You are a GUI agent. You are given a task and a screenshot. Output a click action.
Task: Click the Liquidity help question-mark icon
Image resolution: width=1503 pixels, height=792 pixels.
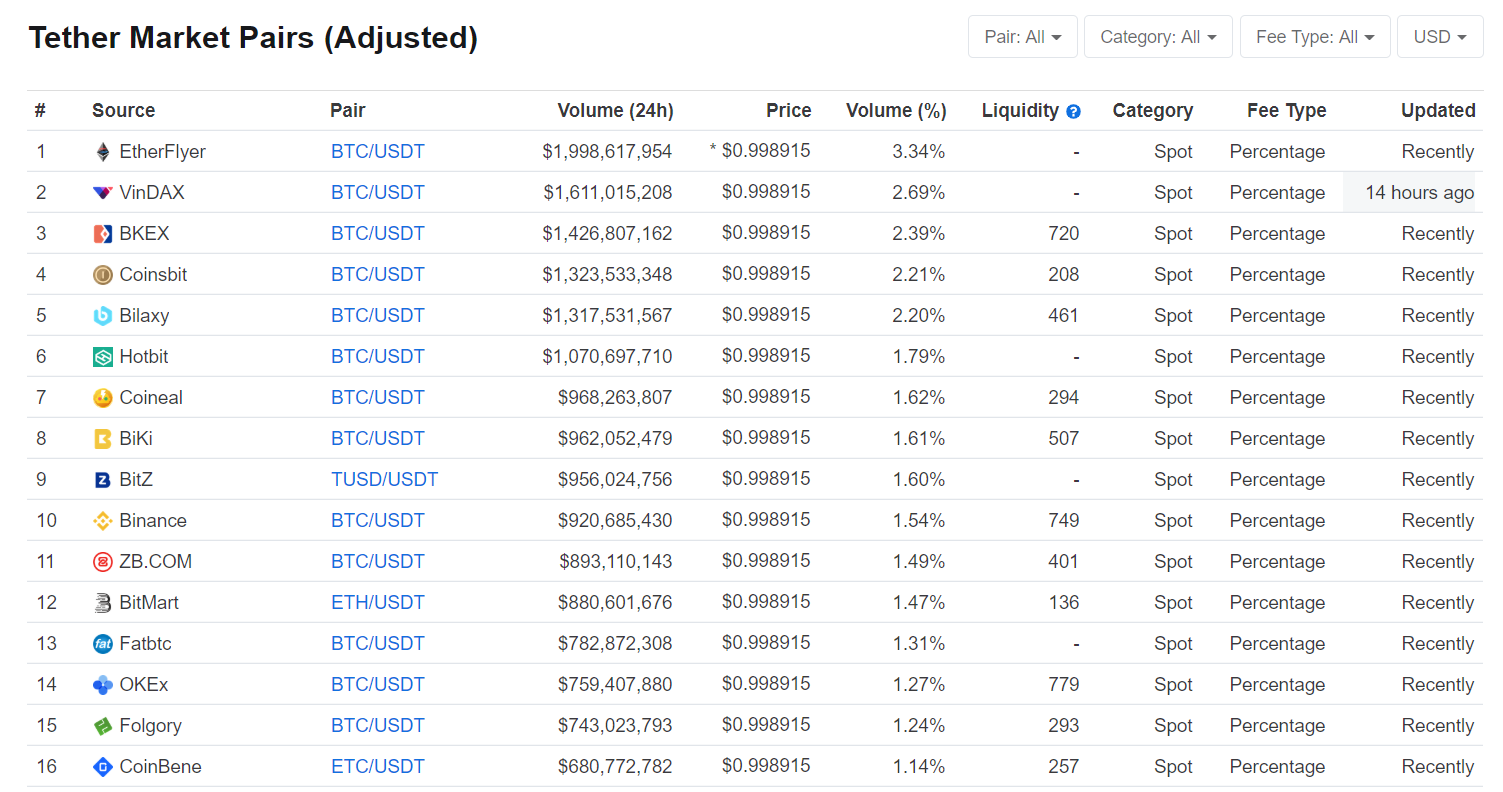[x=1074, y=111]
